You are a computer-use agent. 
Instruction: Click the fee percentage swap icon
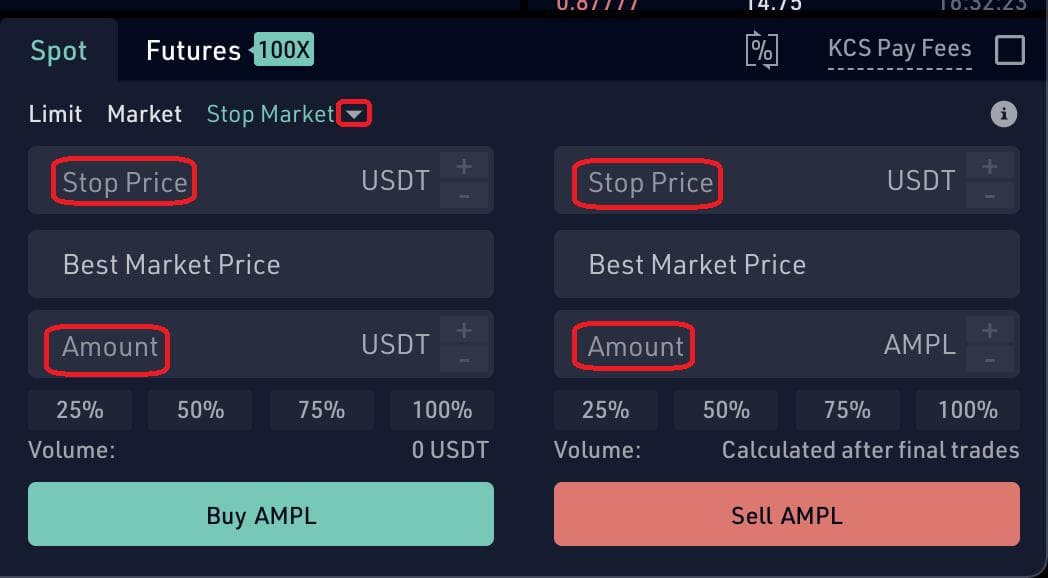(762, 50)
